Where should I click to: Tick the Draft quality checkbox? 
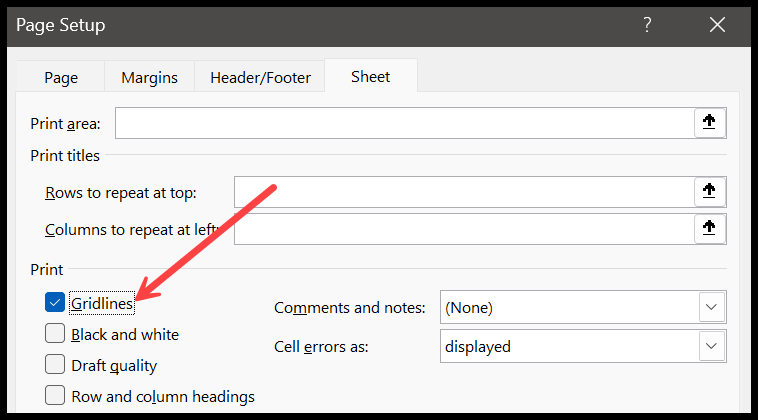[x=55, y=364]
